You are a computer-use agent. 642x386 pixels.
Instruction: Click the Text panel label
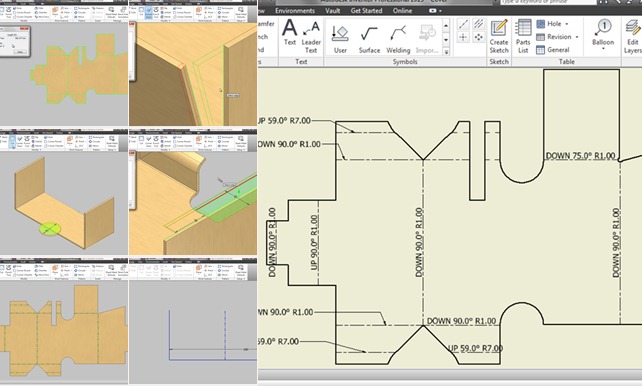pyautogui.click(x=301, y=62)
